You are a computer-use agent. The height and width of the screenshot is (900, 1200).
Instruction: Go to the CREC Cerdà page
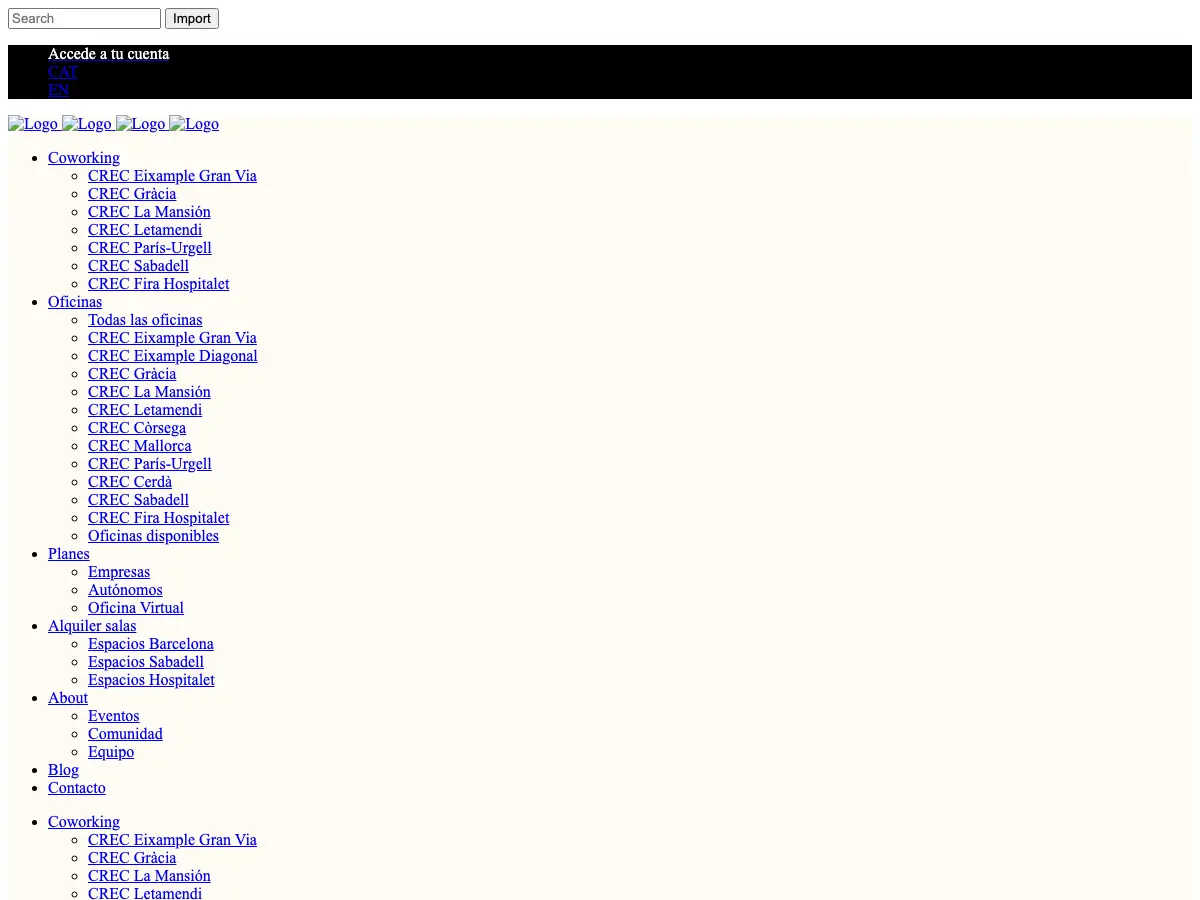coord(130,482)
